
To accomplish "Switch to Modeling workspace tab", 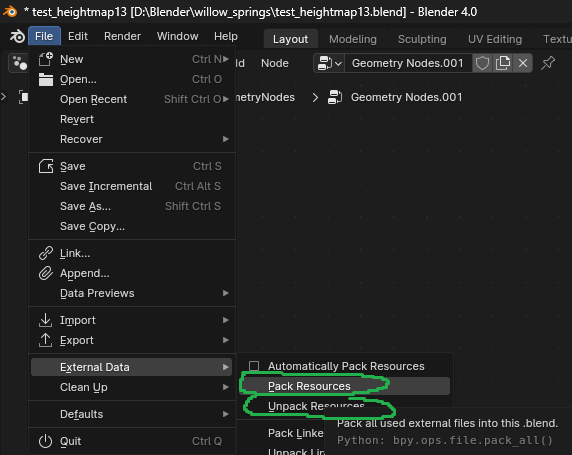I will click(353, 39).
